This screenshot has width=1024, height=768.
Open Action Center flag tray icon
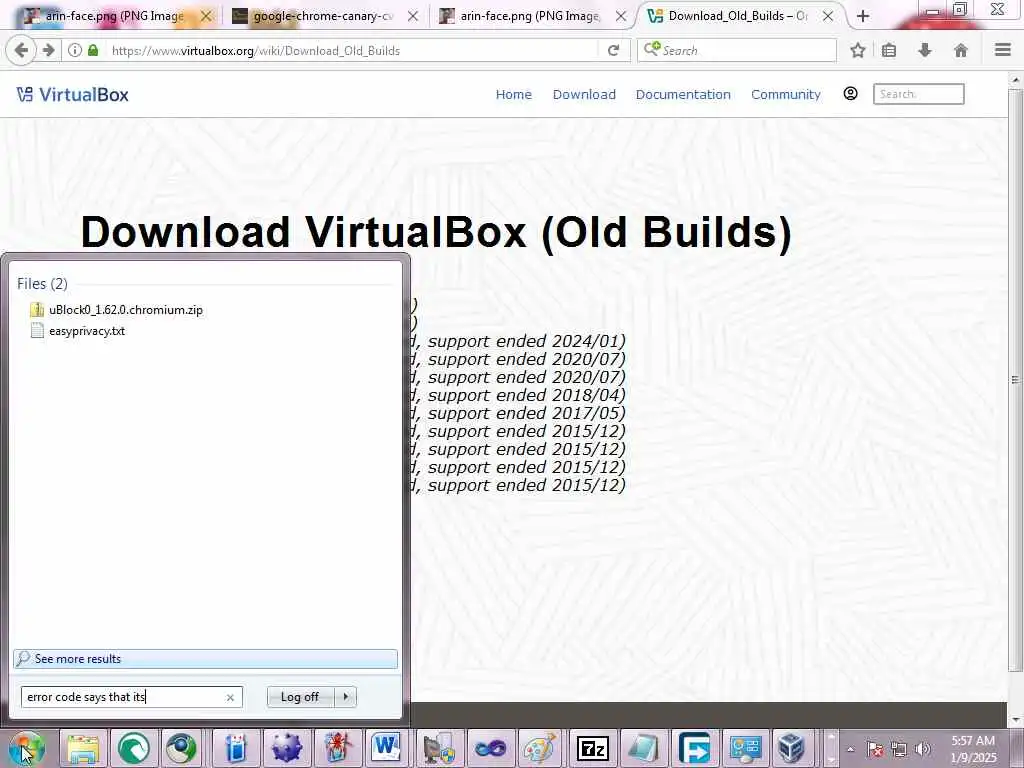coord(874,749)
